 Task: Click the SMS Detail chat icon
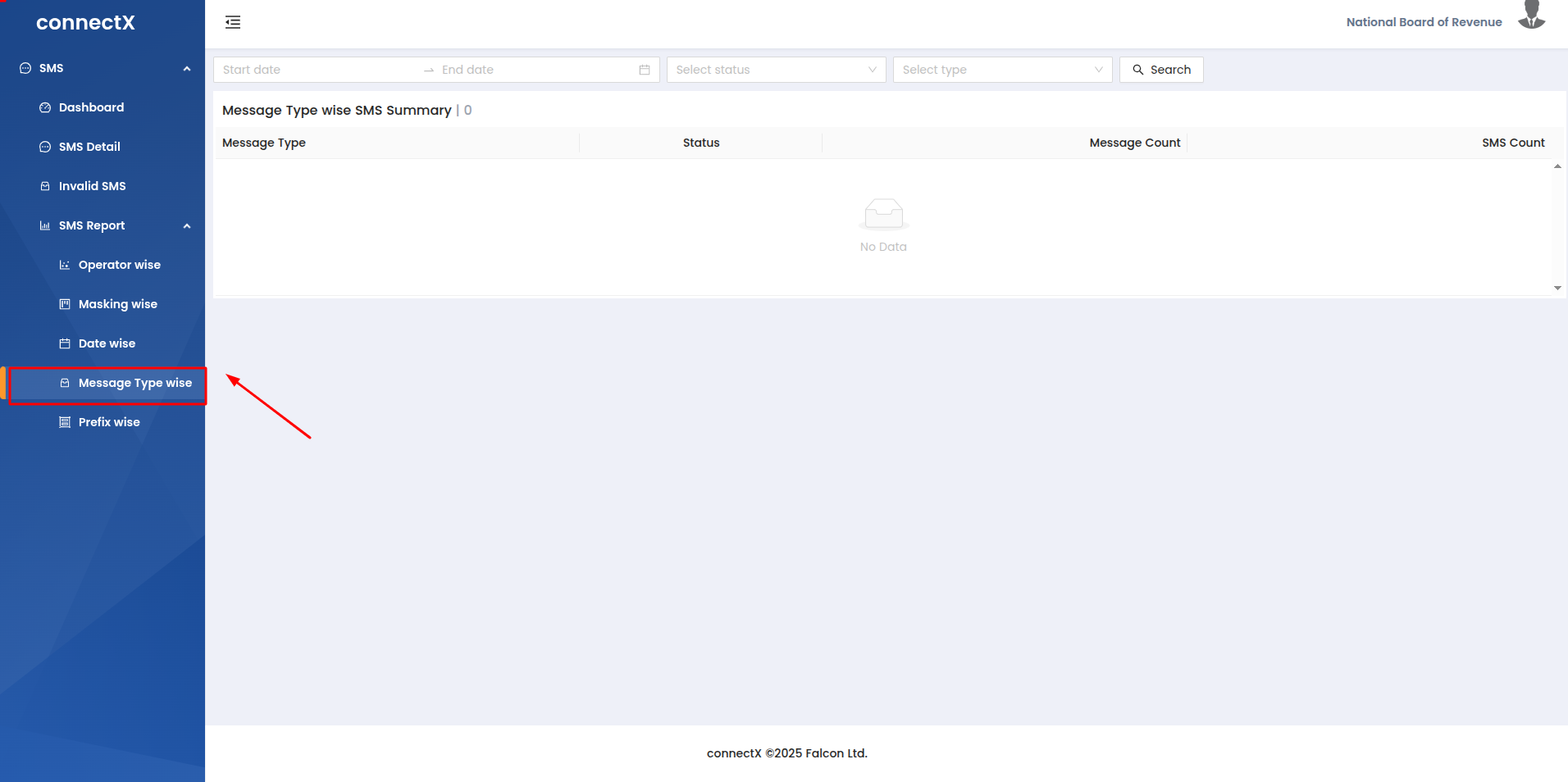[45, 147]
